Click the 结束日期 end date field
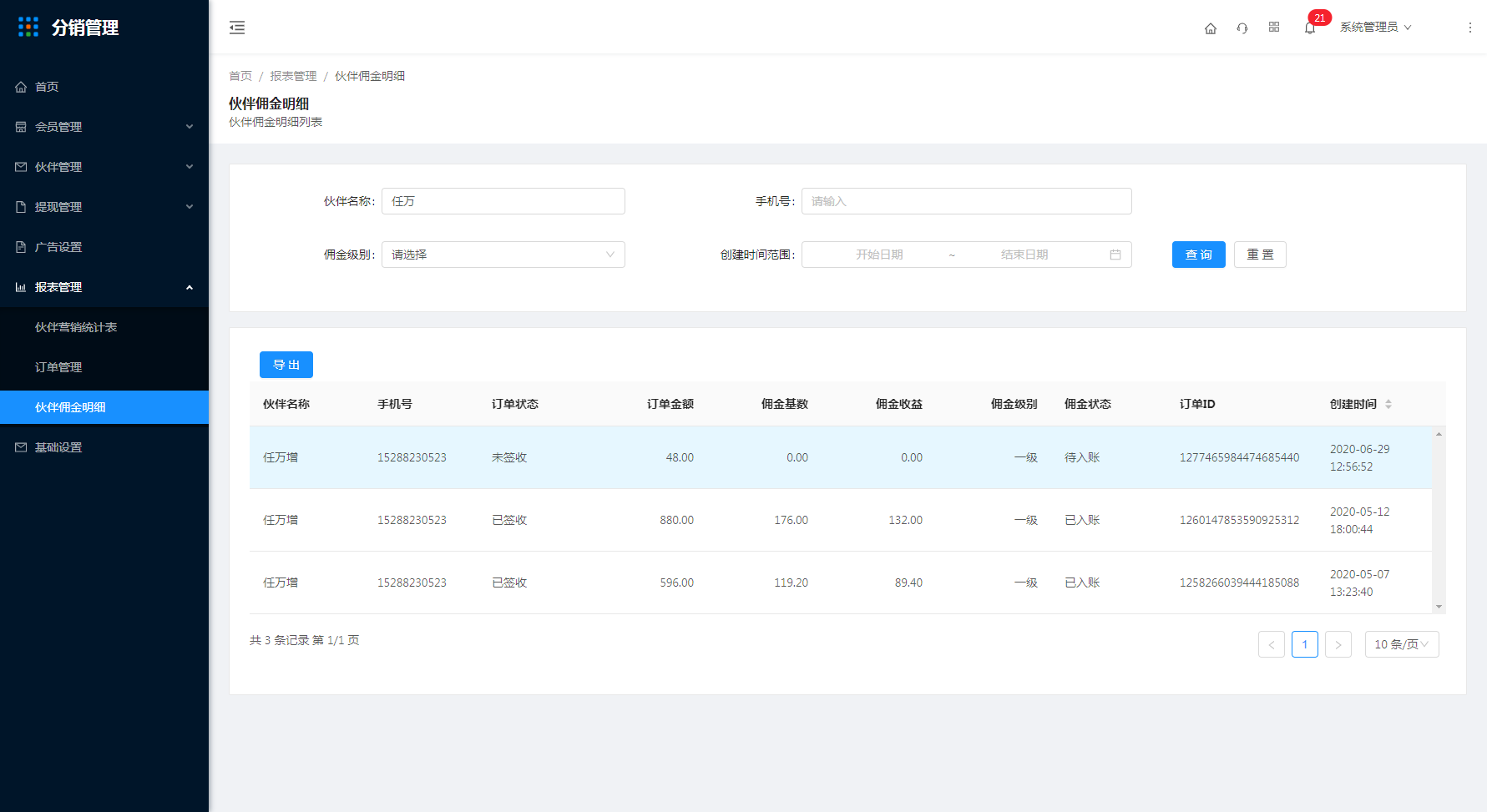The width and height of the screenshot is (1487, 812). [1024, 255]
